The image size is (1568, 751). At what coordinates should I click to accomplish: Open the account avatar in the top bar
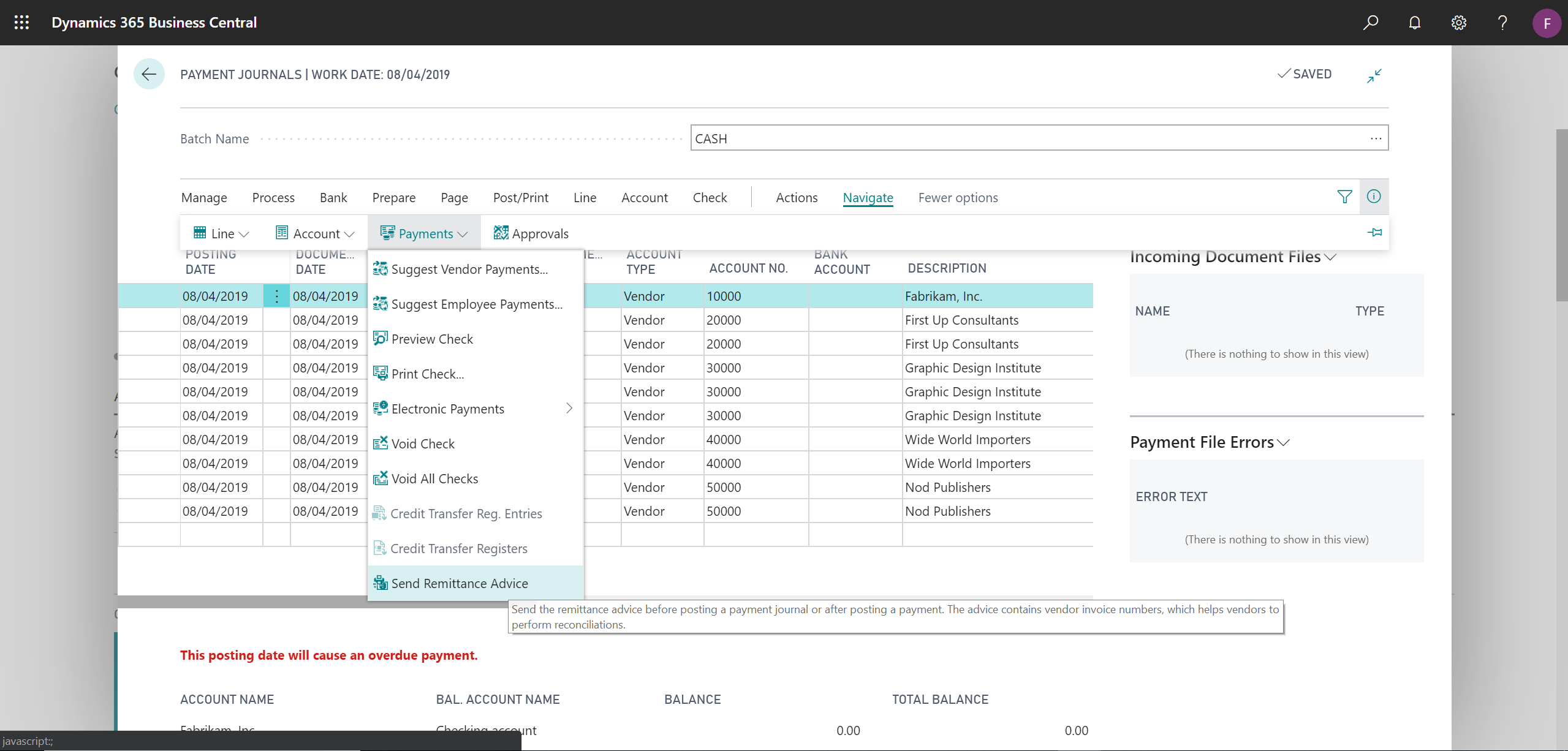1547,23
